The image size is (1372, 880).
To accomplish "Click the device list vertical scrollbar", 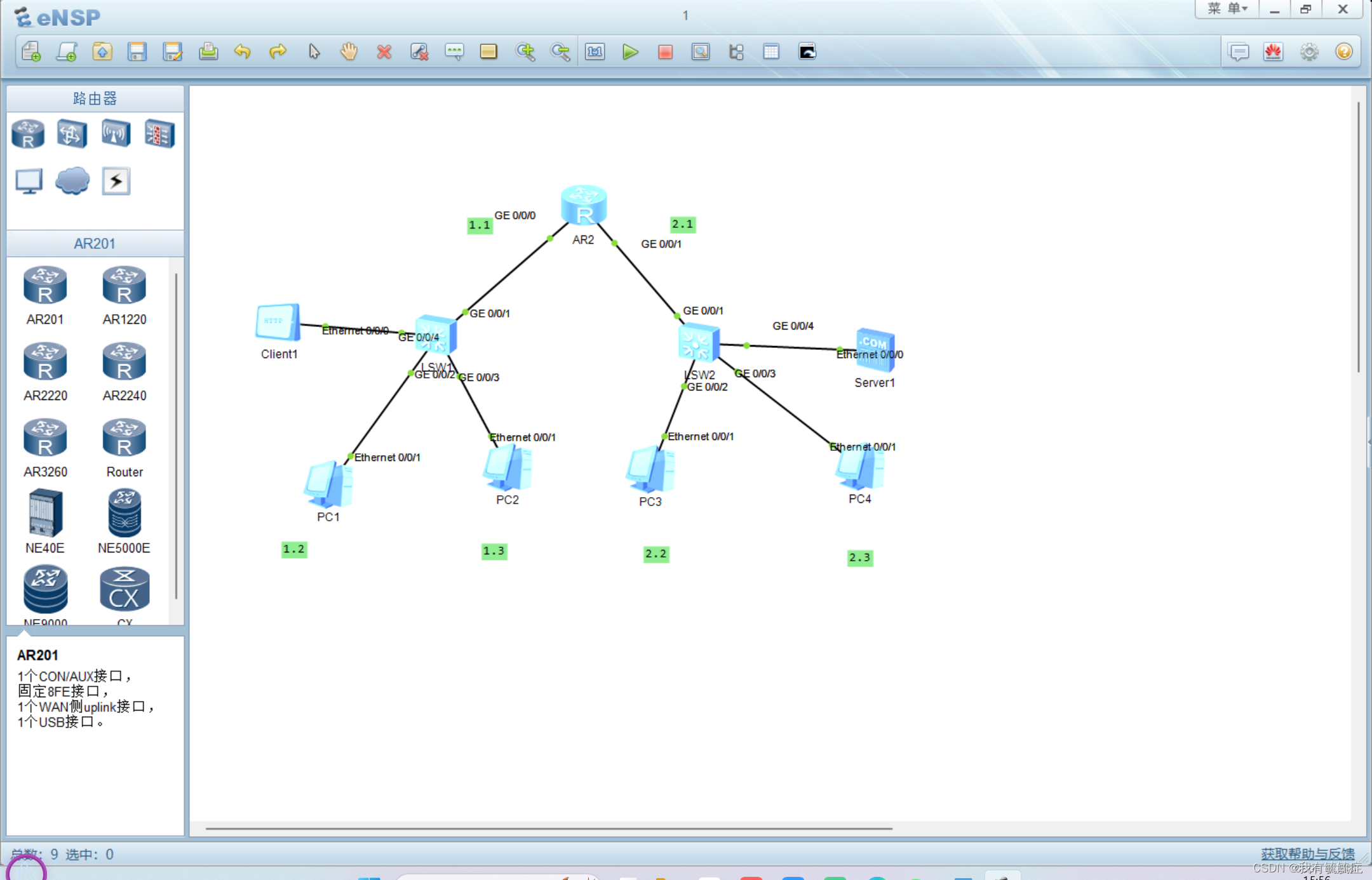I will [176, 436].
